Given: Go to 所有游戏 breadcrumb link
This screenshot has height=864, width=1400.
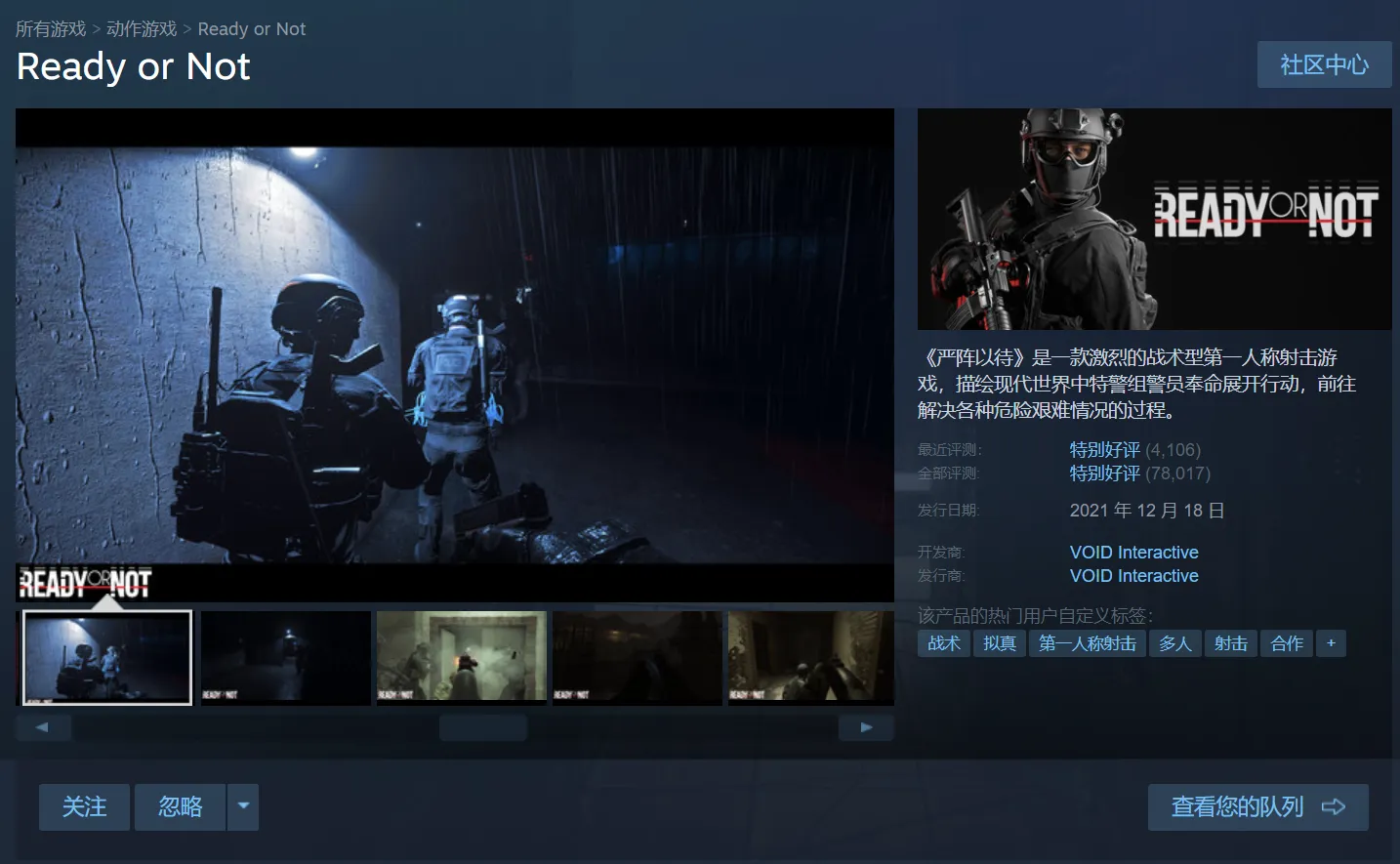Looking at the screenshot, I should coord(51,29).
